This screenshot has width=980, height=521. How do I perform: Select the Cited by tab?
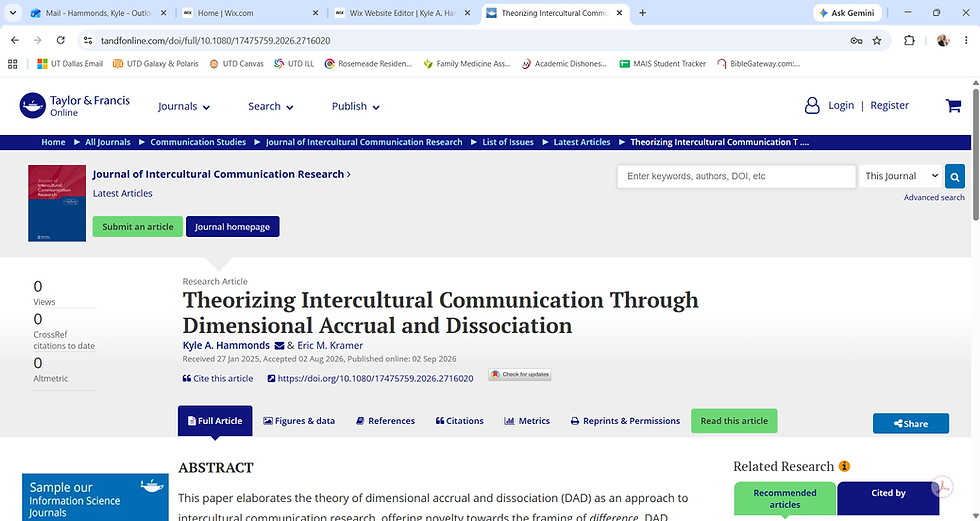coord(888,498)
